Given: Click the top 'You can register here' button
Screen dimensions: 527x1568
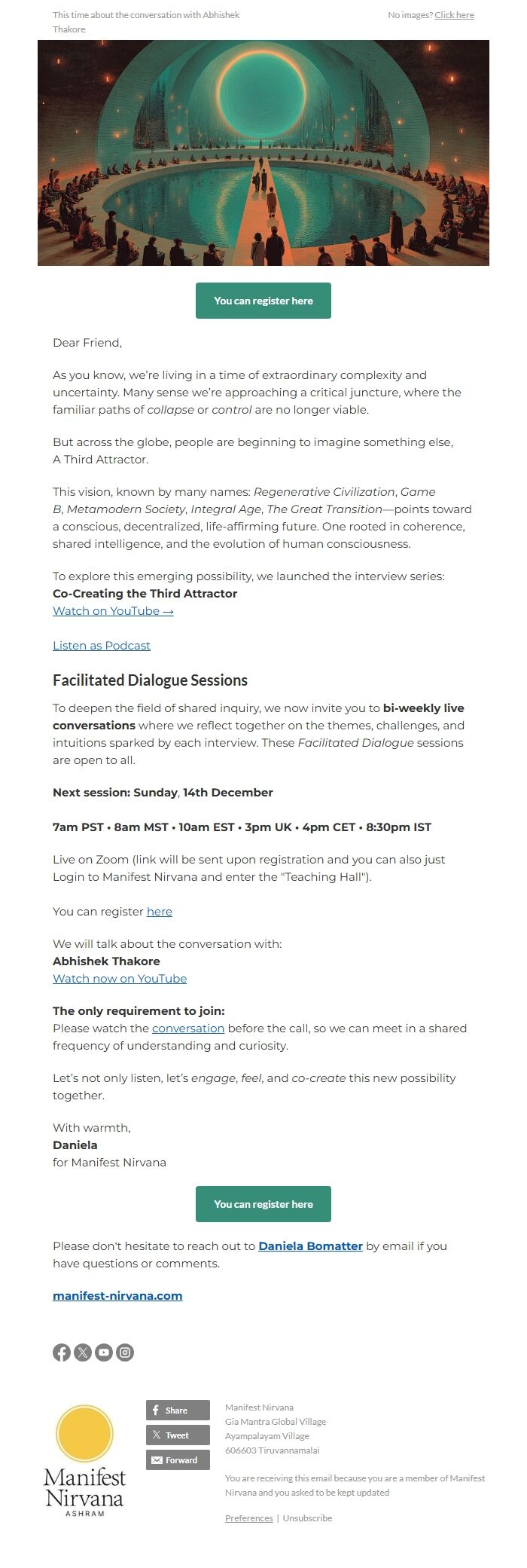Looking at the screenshot, I should click(263, 301).
